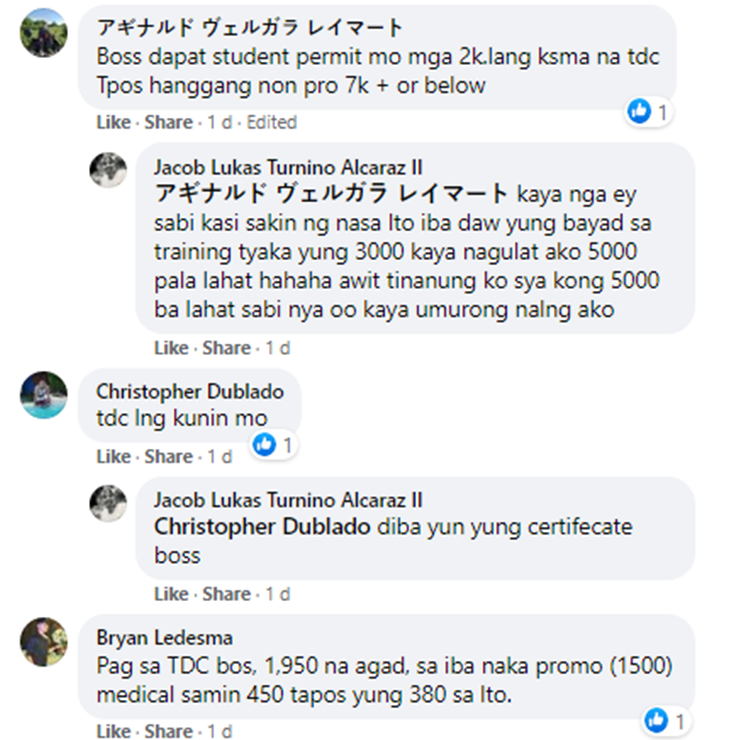Share the student permit comment

(169, 122)
